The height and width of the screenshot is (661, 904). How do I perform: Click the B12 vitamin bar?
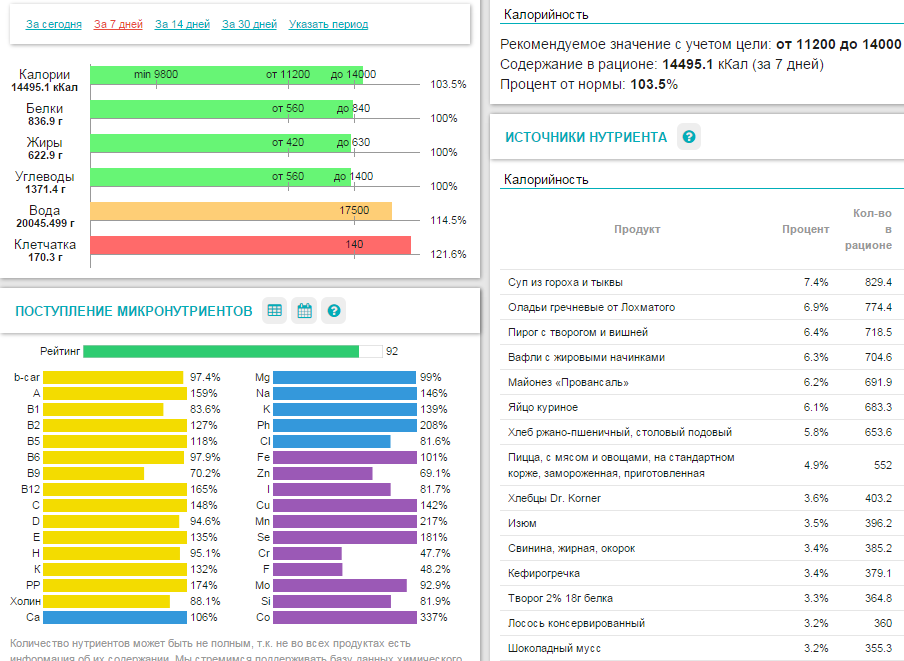tap(115, 489)
